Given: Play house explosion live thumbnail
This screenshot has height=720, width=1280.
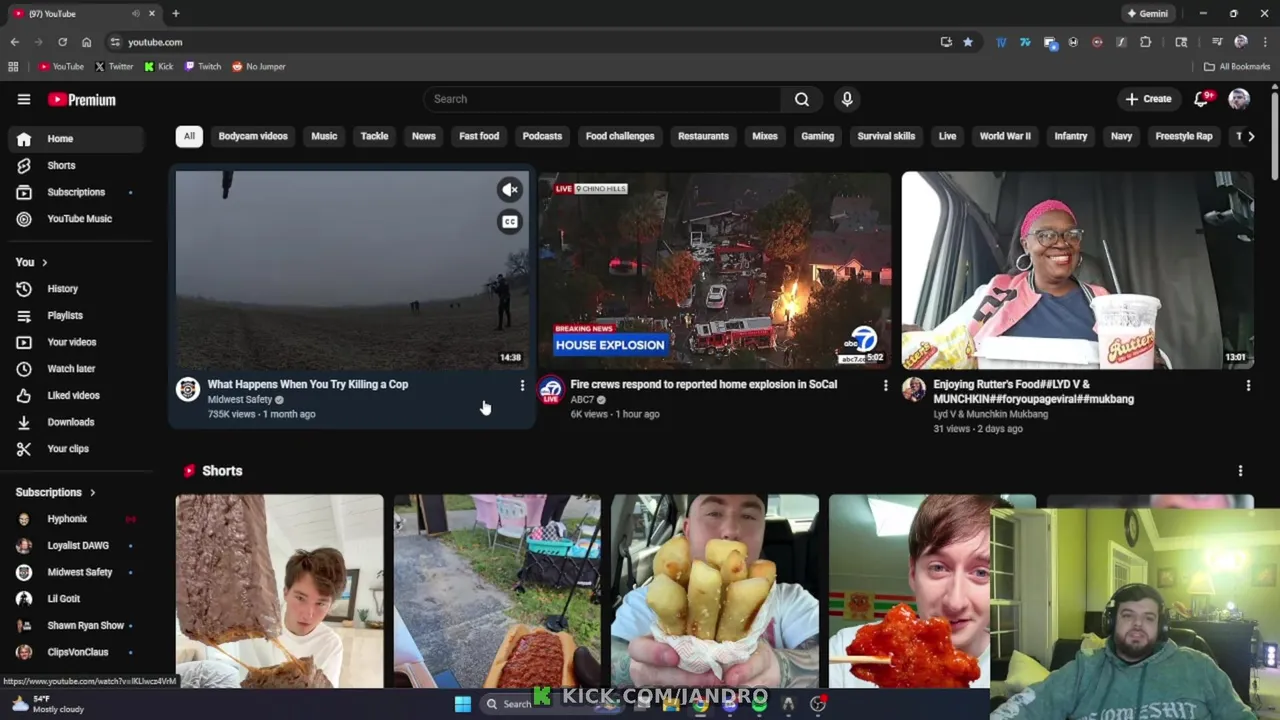Looking at the screenshot, I should (x=714, y=270).
